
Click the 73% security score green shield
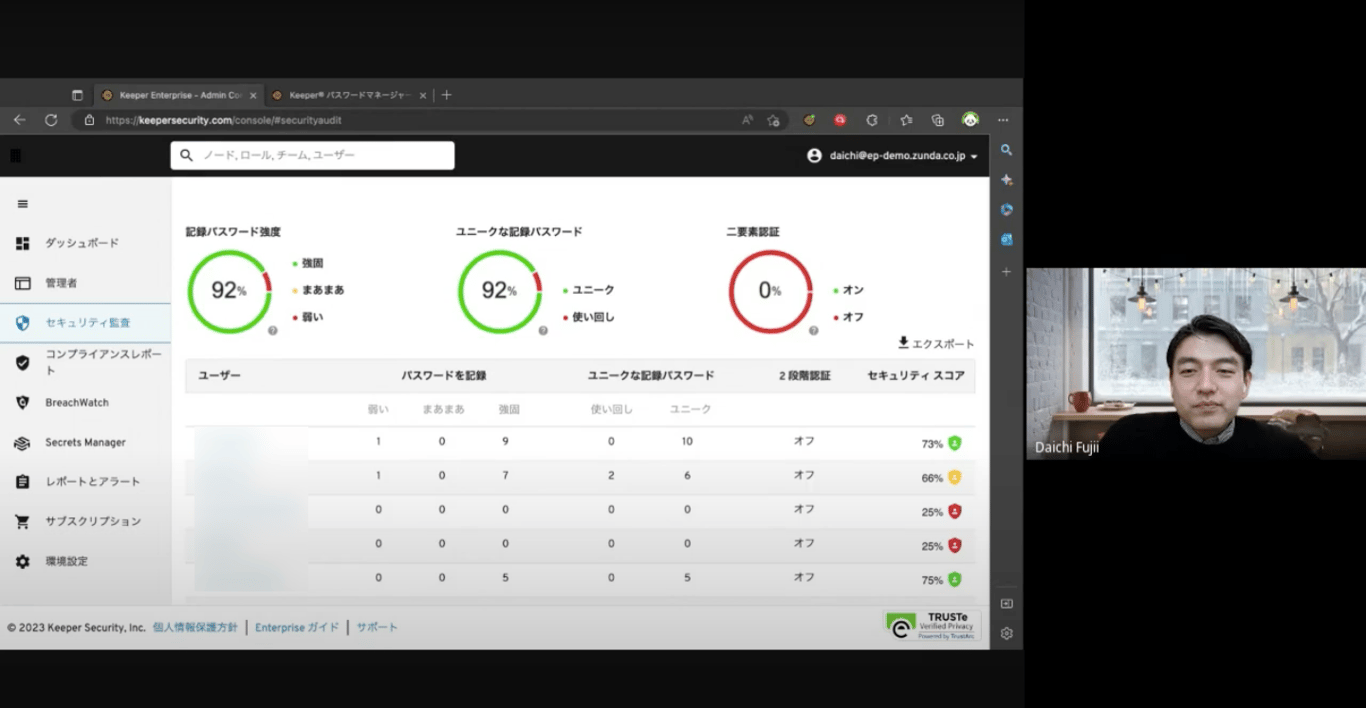click(954, 443)
